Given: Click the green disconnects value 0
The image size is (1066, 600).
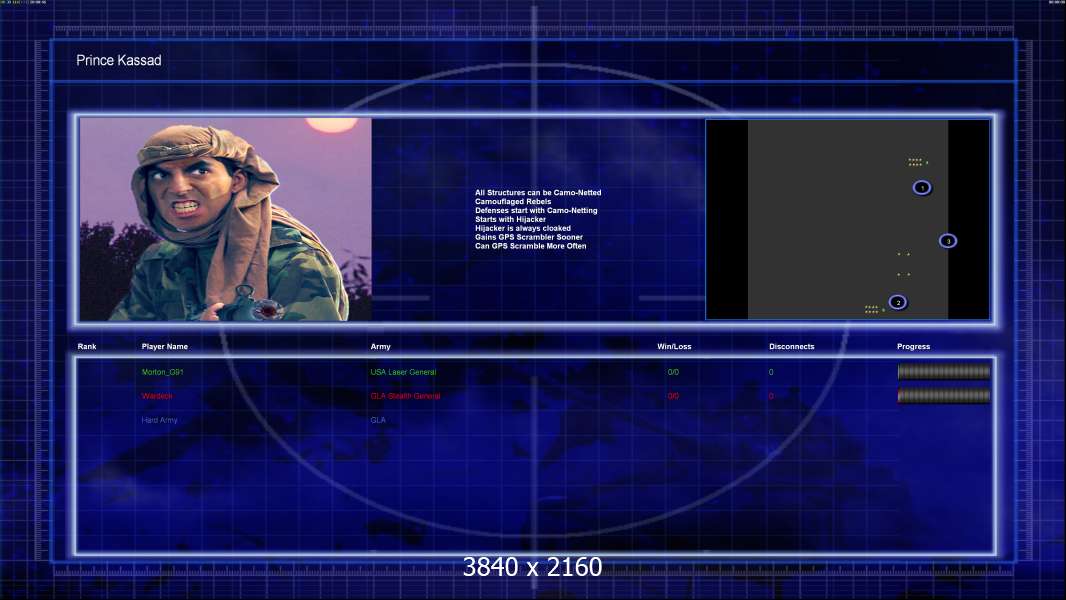Looking at the screenshot, I should pyautogui.click(x=771, y=372).
